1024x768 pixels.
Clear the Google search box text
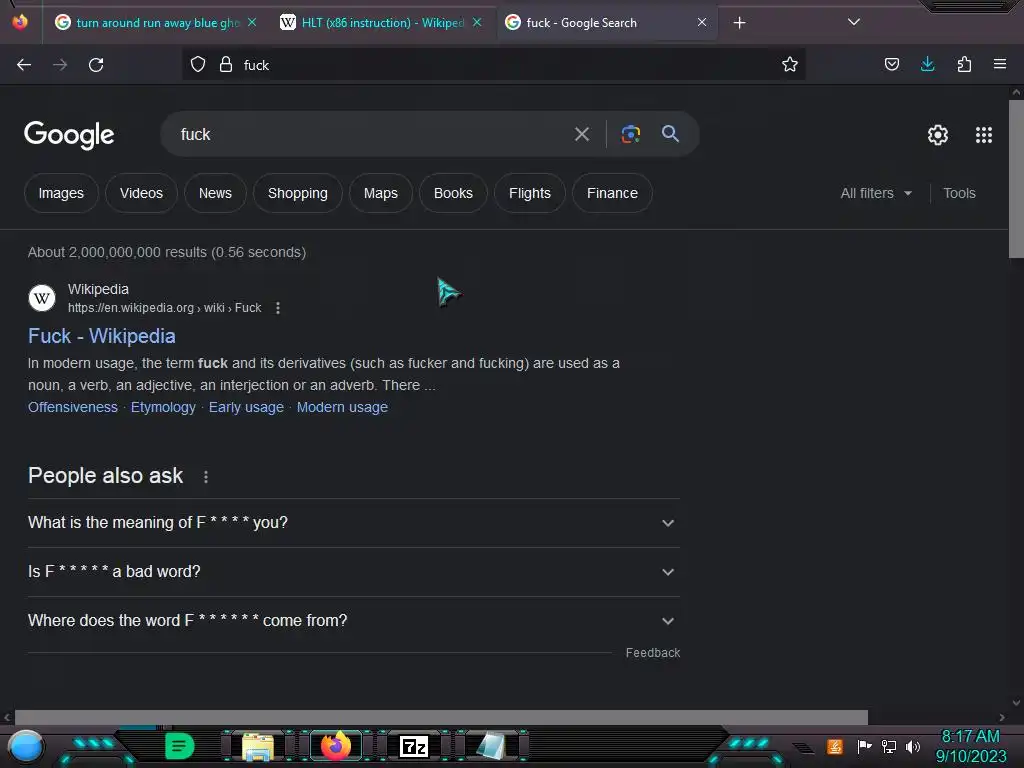click(x=582, y=135)
